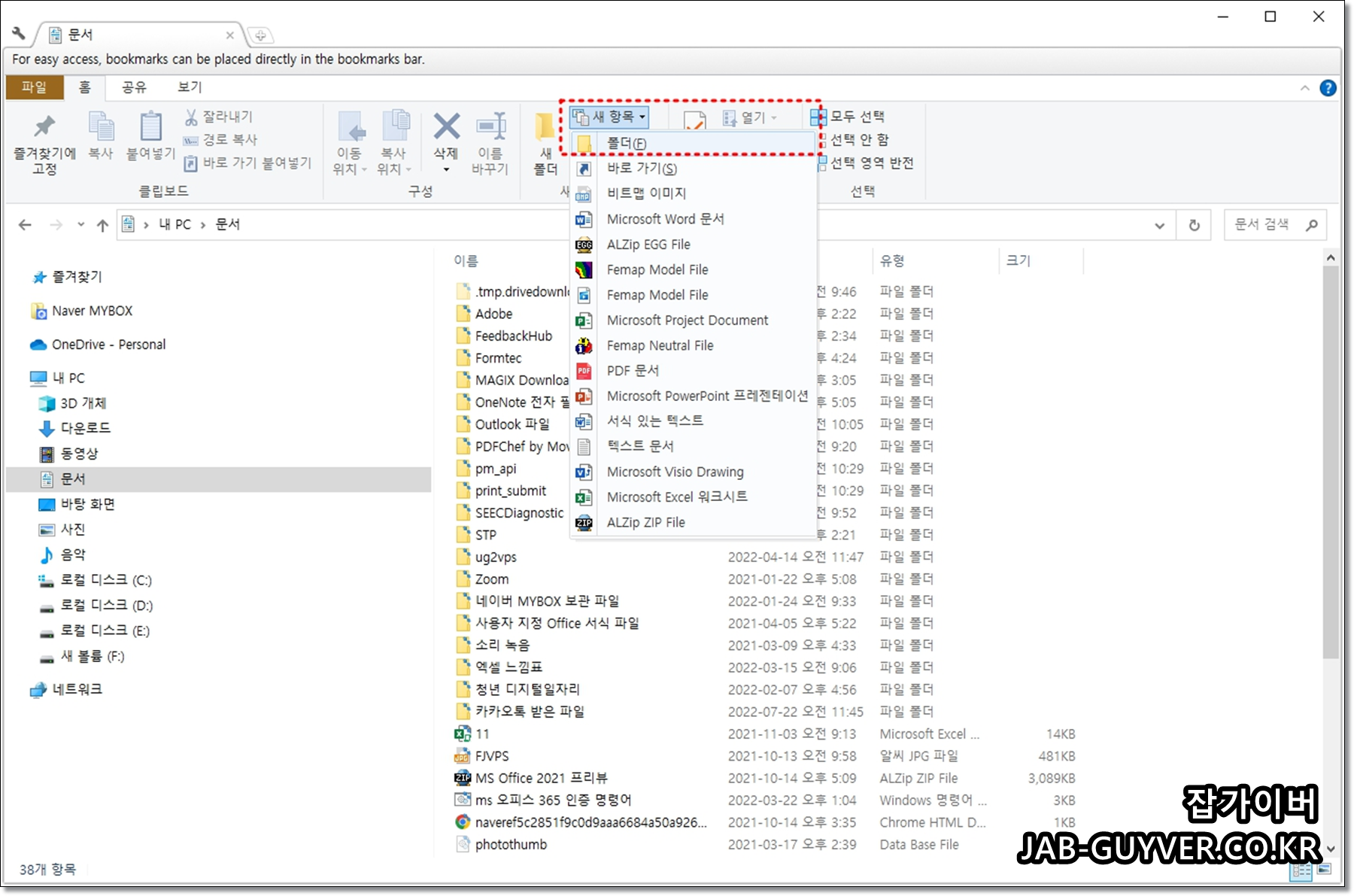Click the 홈 ribbon tab
Screen dimensions: 1354x896
85,87
